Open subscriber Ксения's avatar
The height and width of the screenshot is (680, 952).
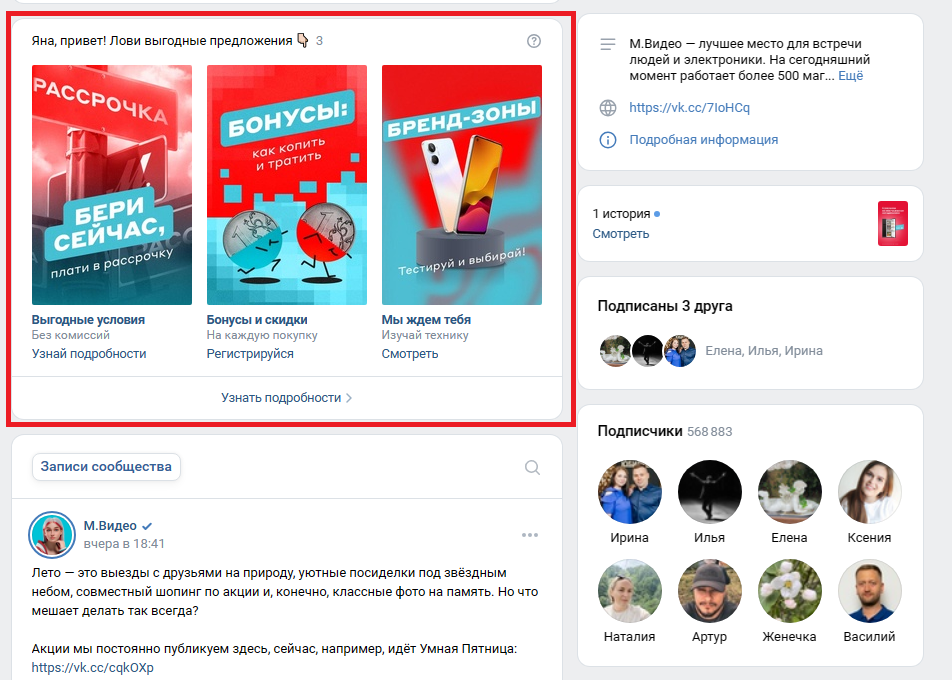point(869,492)
